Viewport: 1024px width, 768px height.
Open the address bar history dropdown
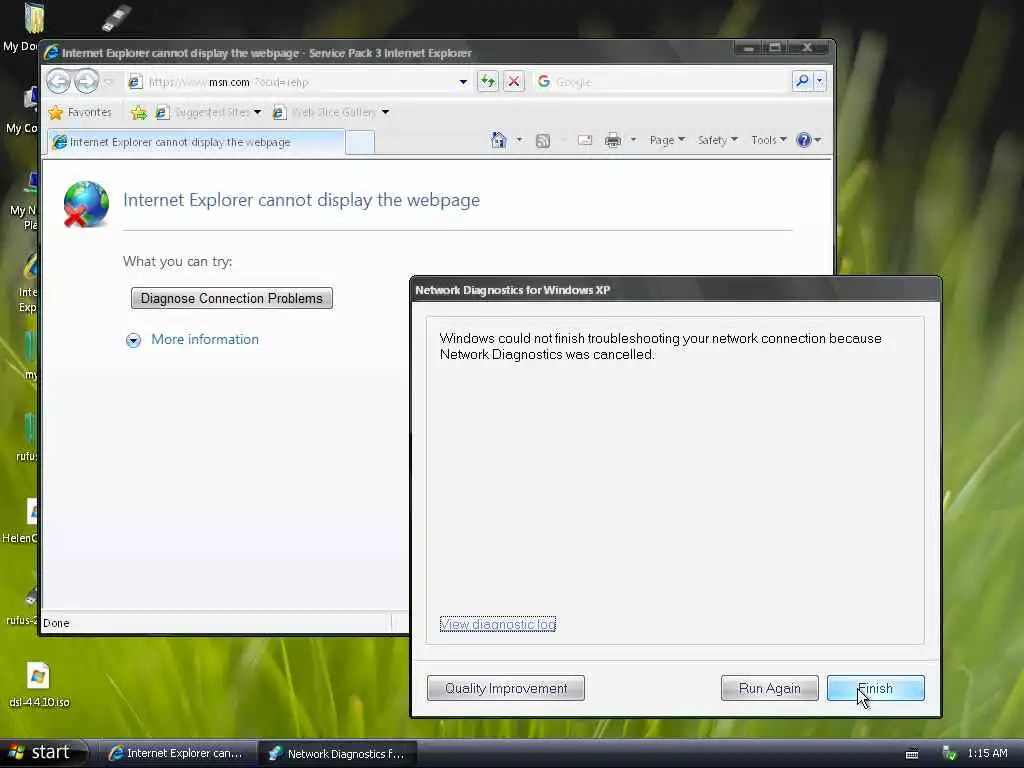tap(463, 82)
